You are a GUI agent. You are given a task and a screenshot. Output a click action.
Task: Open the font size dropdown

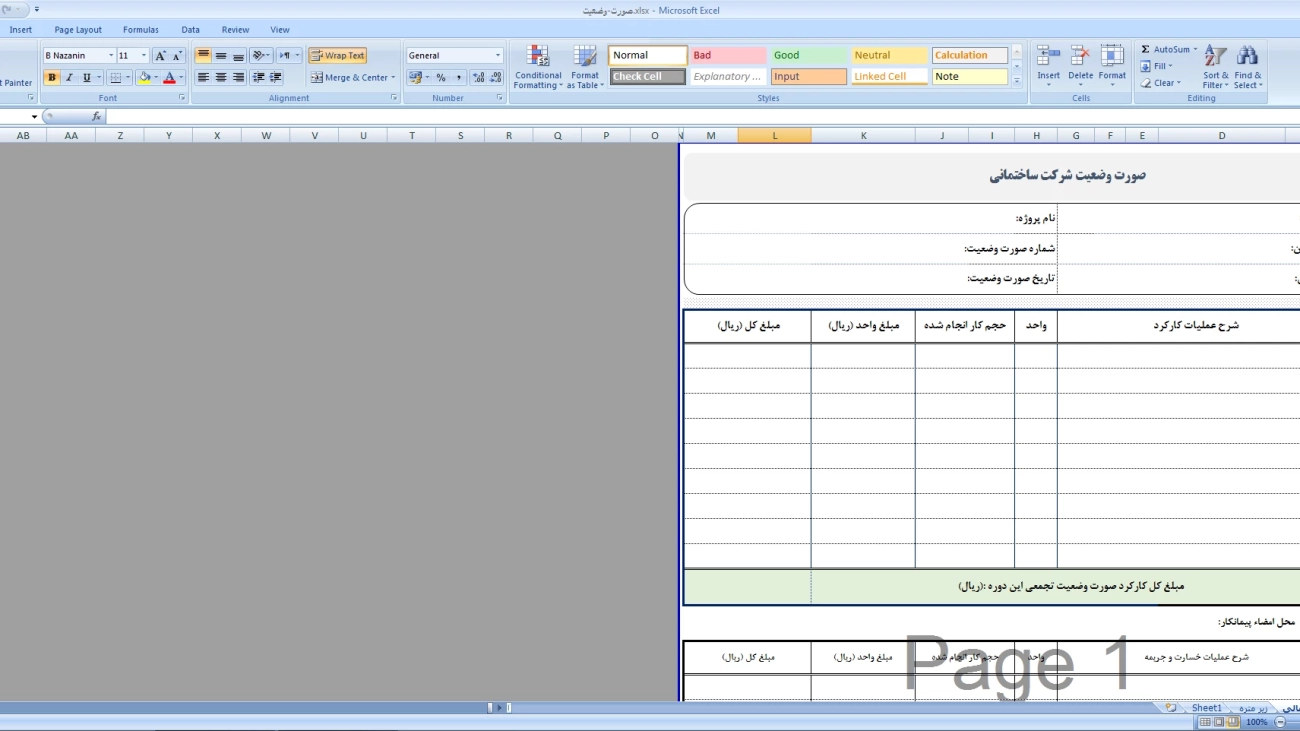tap(144, 56)
